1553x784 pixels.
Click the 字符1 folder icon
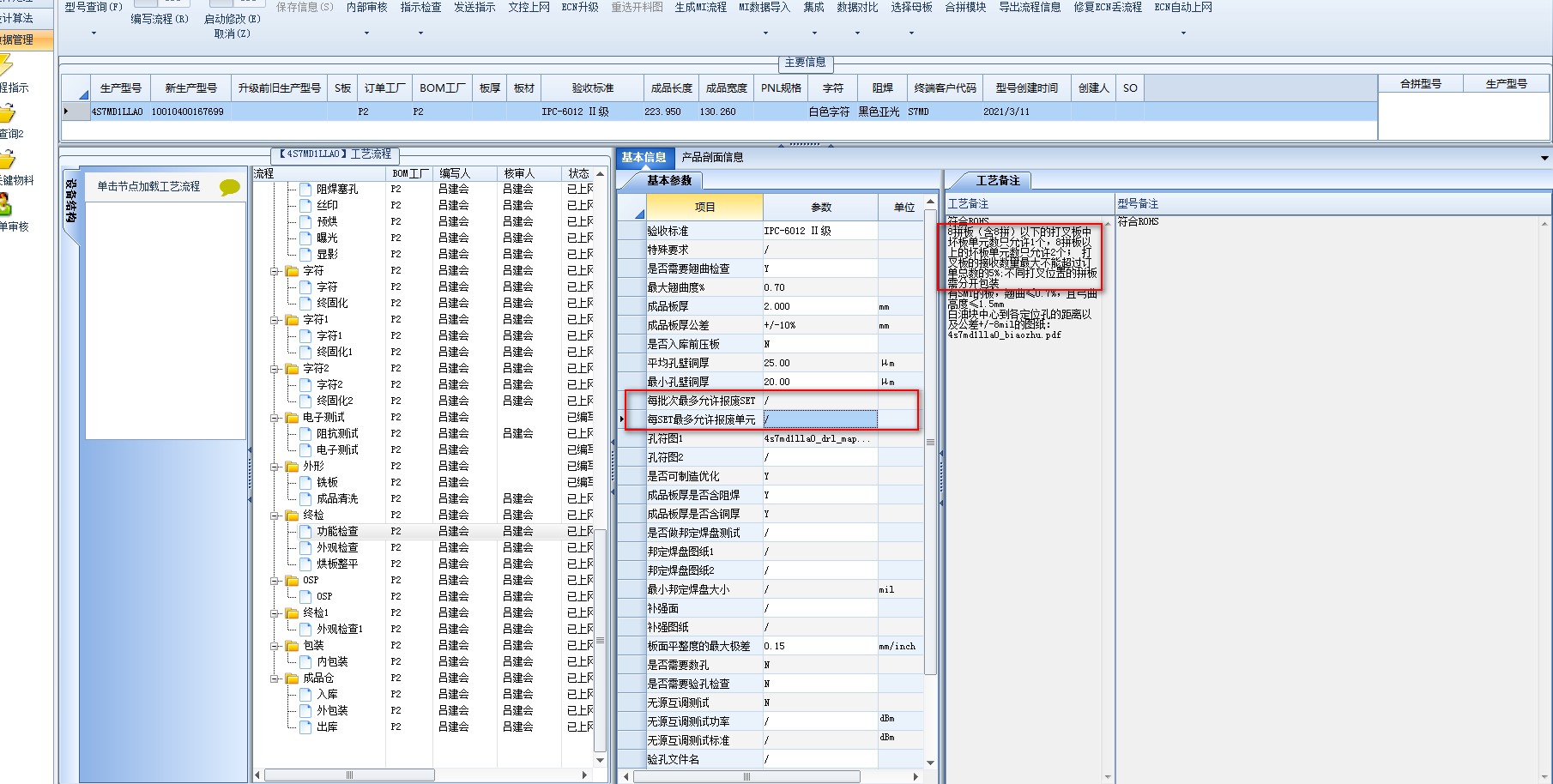pyautogui.click(x=293, y=320)
